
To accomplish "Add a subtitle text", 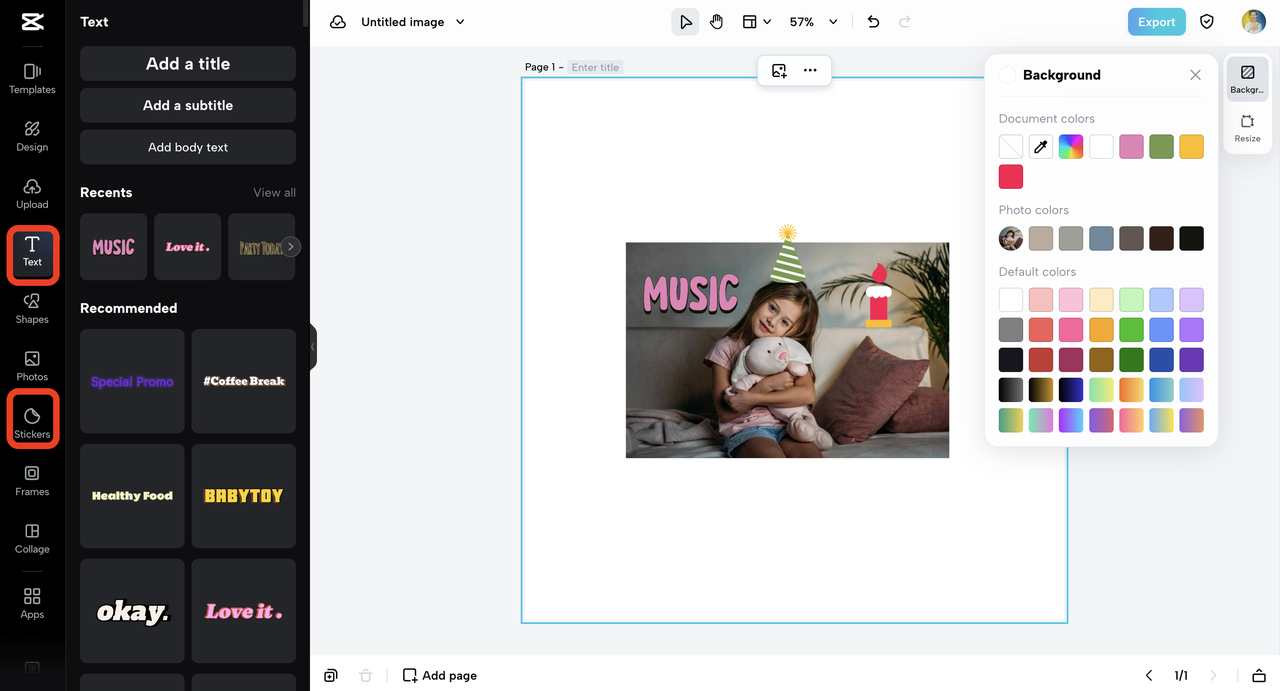I will (188, 105).
